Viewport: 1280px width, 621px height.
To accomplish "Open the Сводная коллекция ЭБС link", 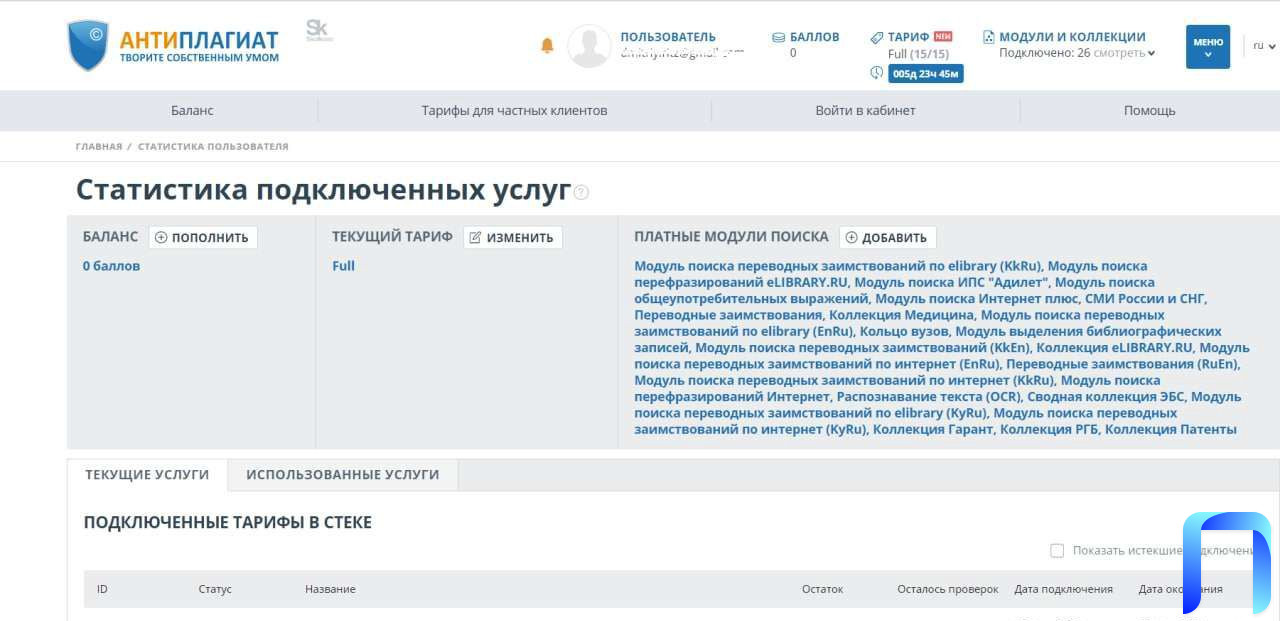I will [1106, 397].
